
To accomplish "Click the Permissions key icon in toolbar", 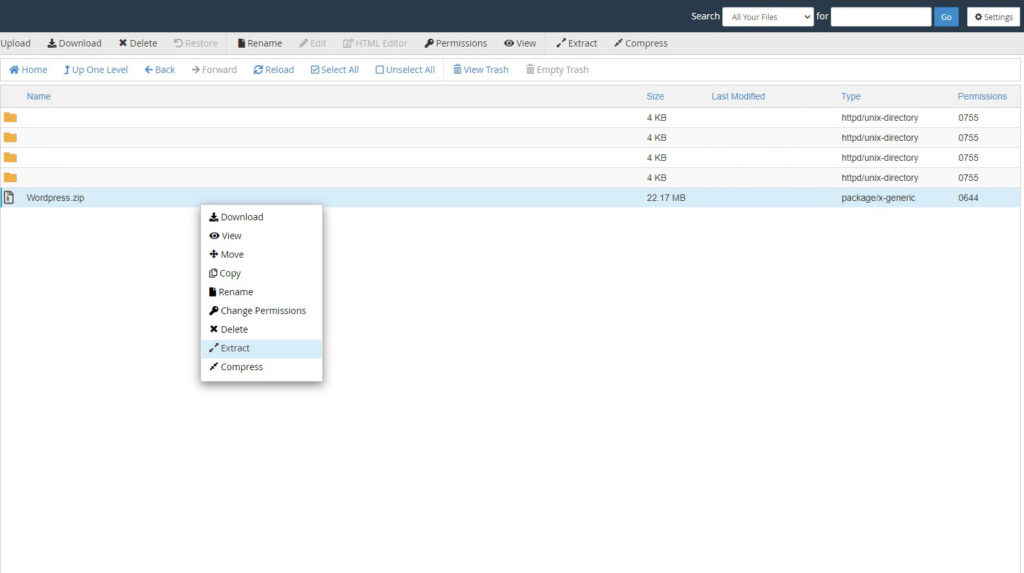I will click(x=429, y=43).
